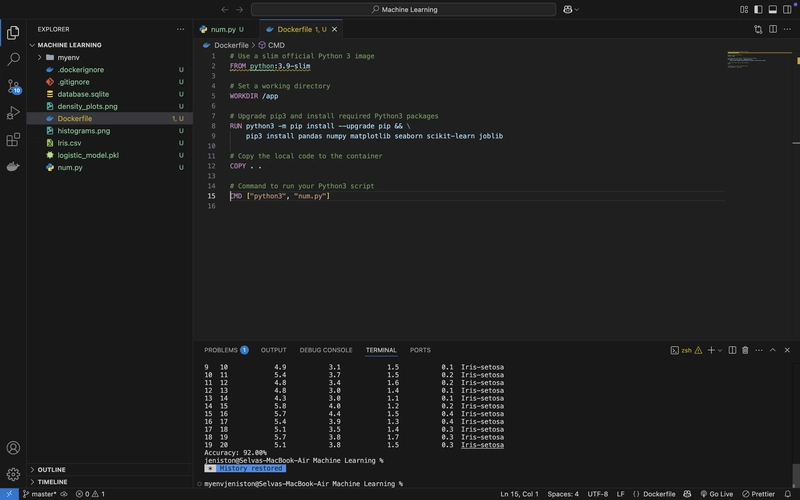Screen dimensions: 800x500
Task: Go back with the left navigation arrow
Action: coord(224,9)
